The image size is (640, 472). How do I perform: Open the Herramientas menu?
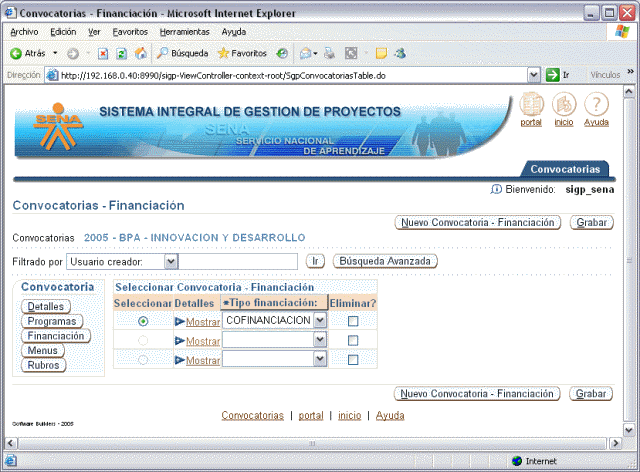point(184,32)
